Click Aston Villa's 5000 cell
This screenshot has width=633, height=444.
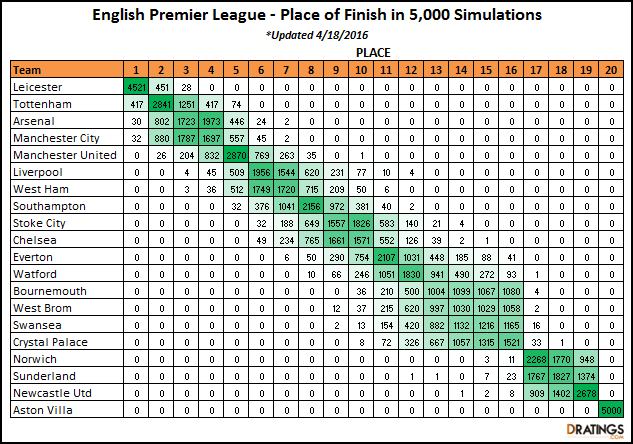[x=610, y=411]
